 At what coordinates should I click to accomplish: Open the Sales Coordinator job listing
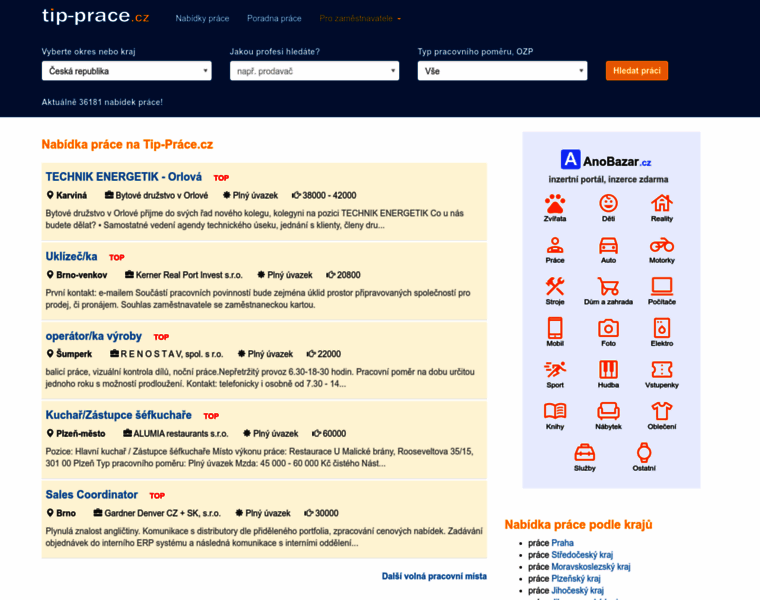tap(92, 495)
